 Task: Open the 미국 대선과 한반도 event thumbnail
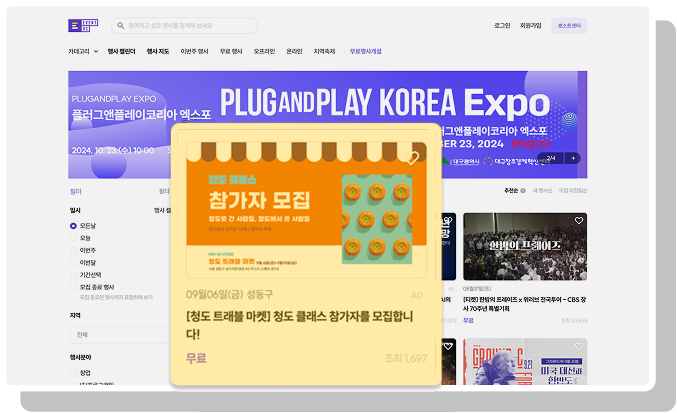[x=525, y=362]
